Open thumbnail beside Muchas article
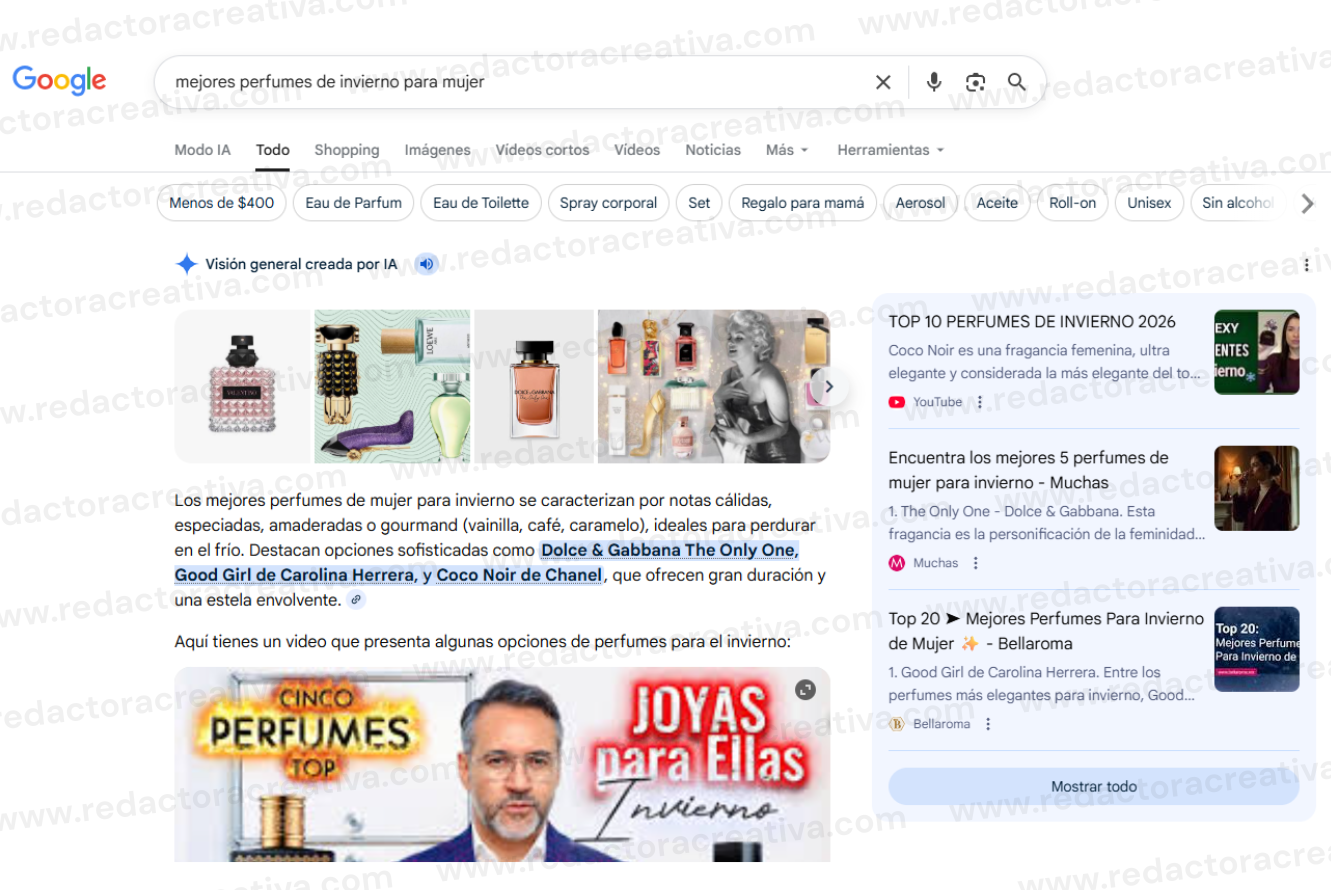 [x=1257, y=488]
